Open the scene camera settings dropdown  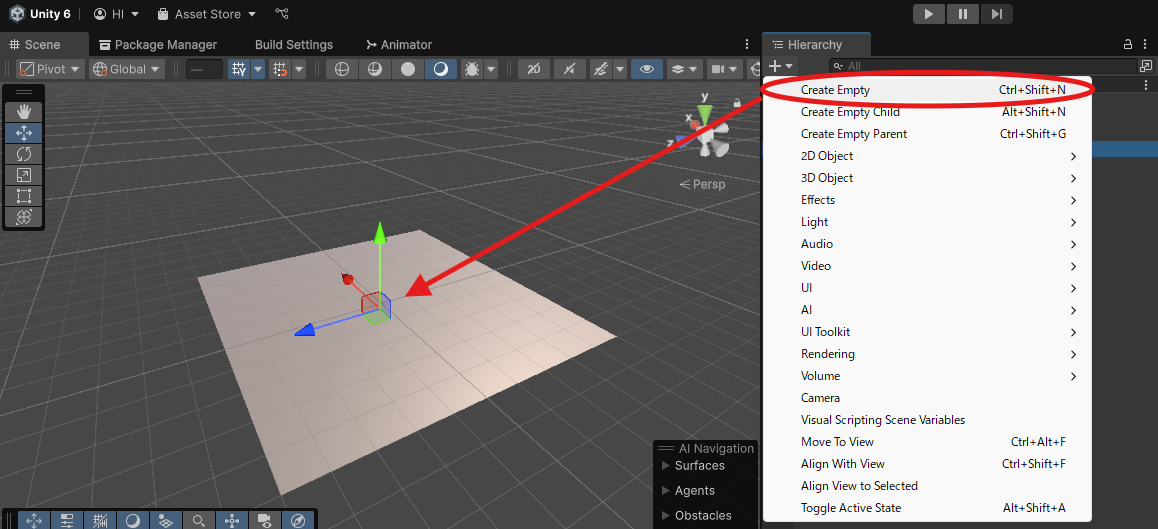coord(724,69)
